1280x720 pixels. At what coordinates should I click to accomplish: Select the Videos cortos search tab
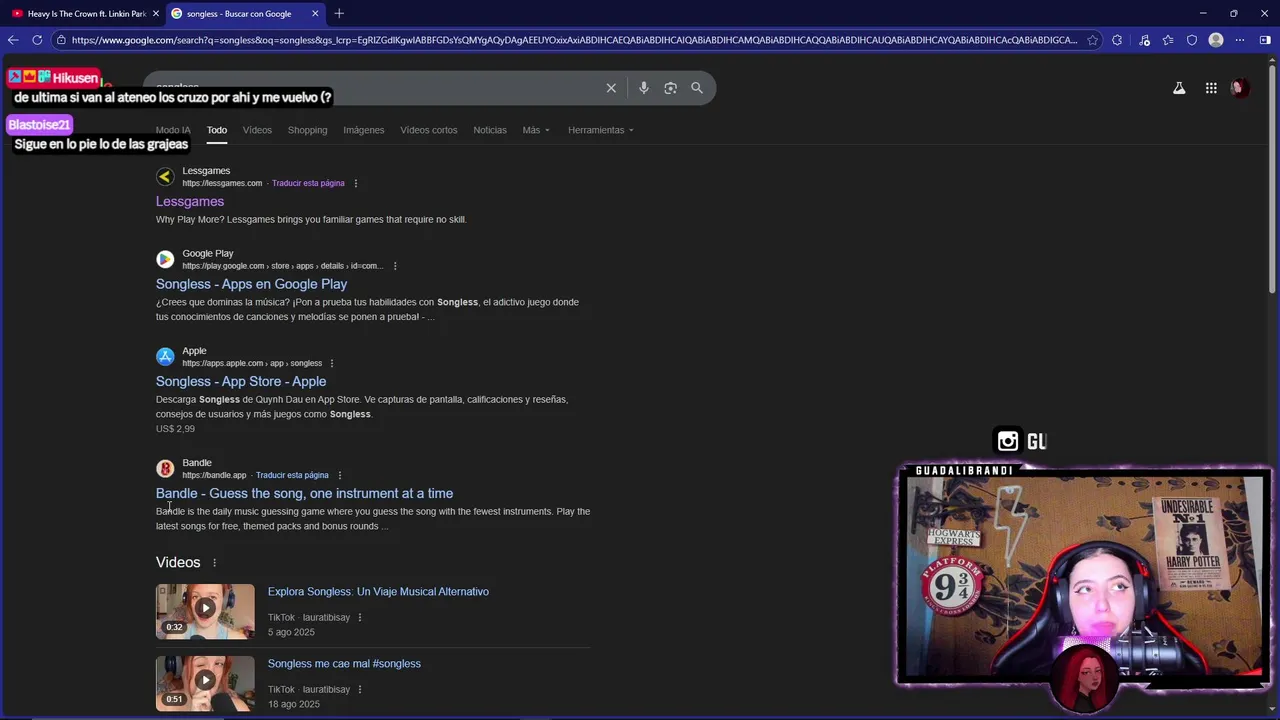[x=429, y=130]
